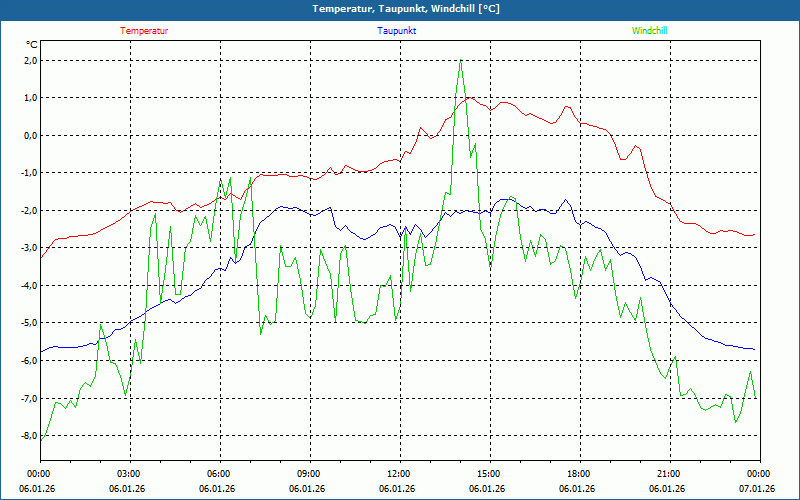The image size is (800, 500).
Task: Click the 0,0 value on the y-axis
Action: (x=29, y=136)
